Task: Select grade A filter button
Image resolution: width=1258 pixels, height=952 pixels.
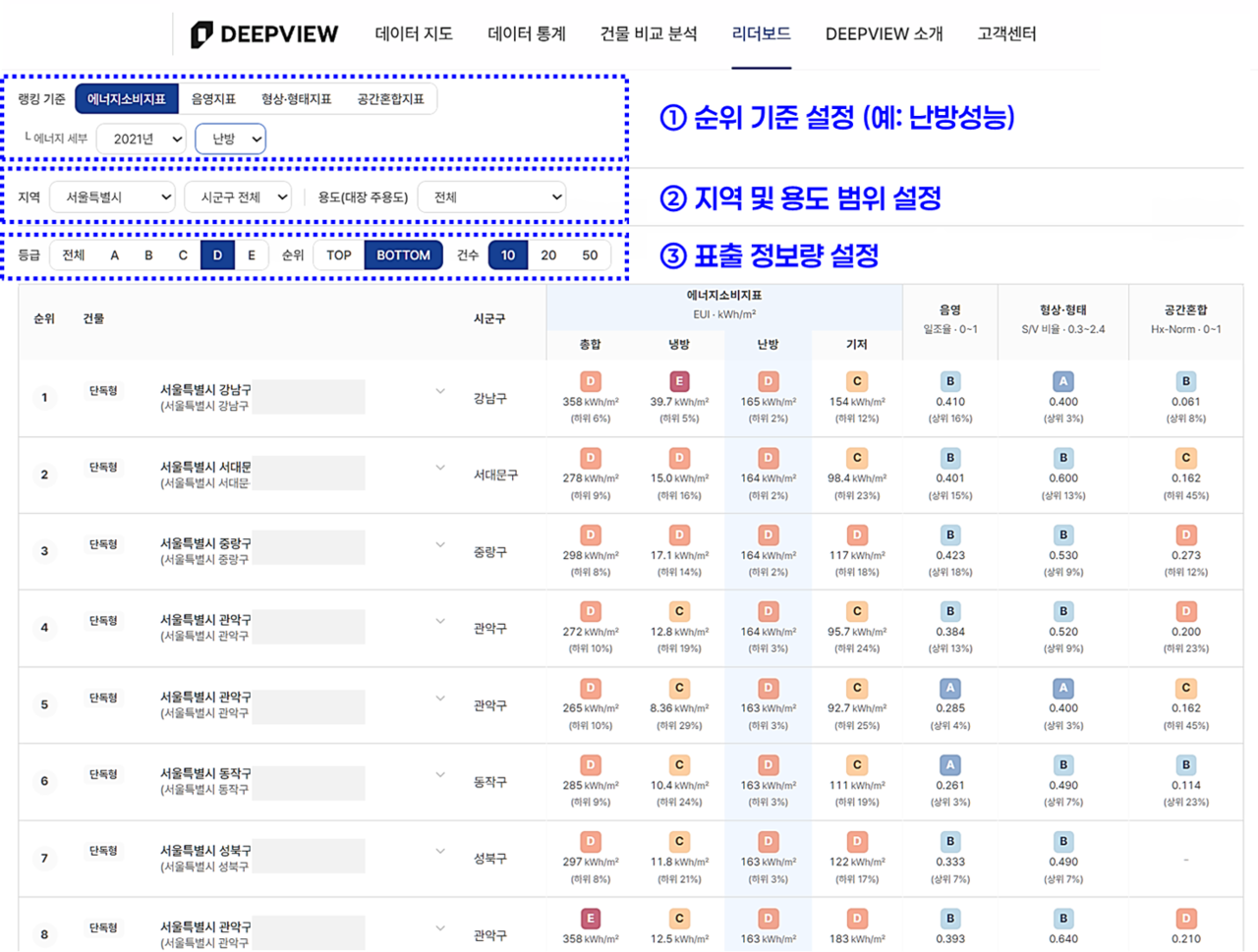Action: click(115, 255)
